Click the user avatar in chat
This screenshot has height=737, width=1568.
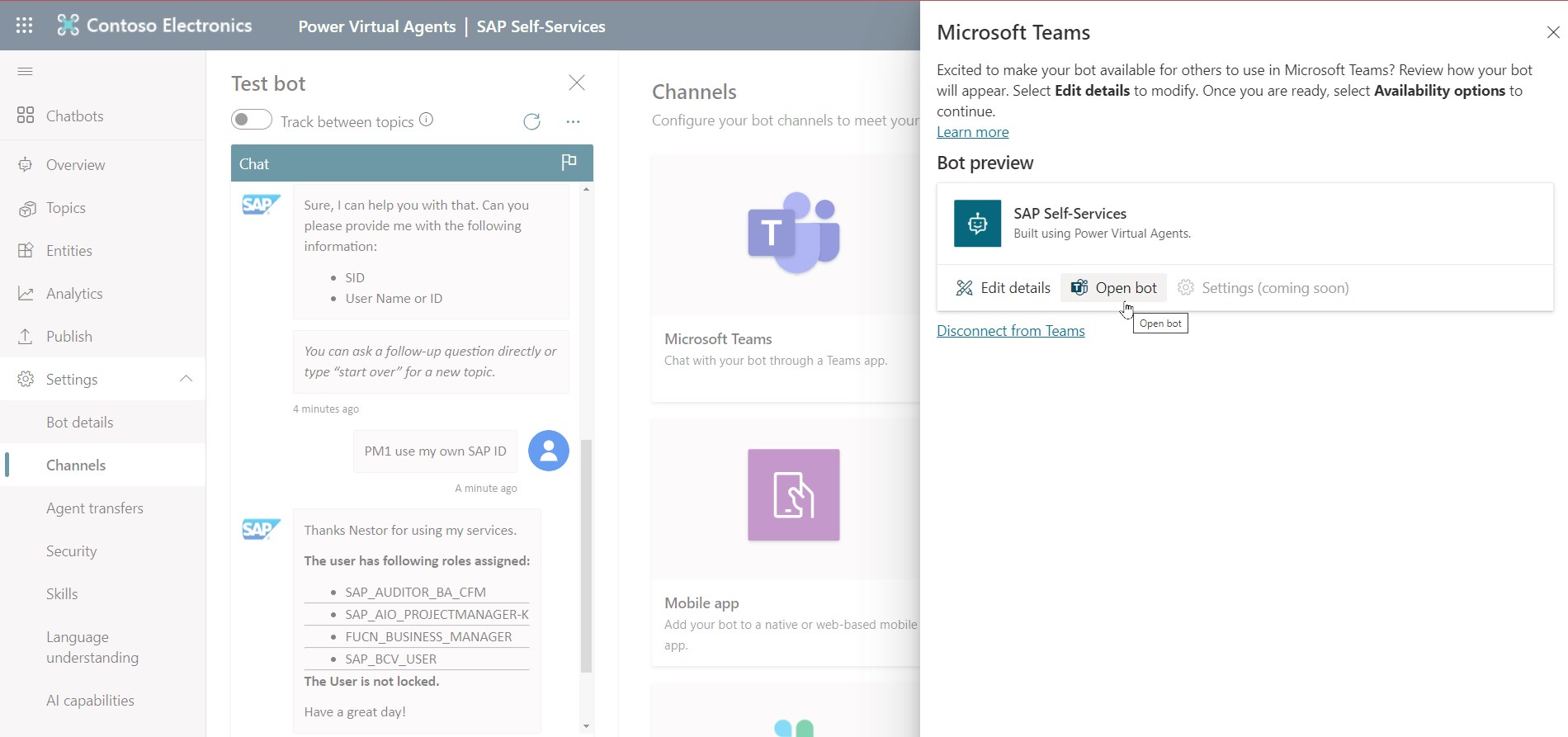click(549, 451)
